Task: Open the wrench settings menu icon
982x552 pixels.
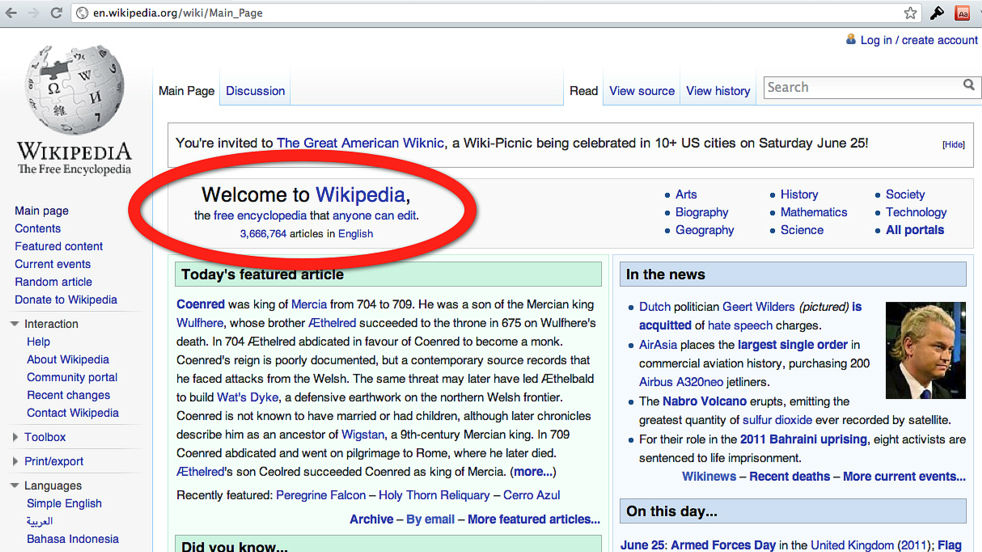Action: [937, 13]
